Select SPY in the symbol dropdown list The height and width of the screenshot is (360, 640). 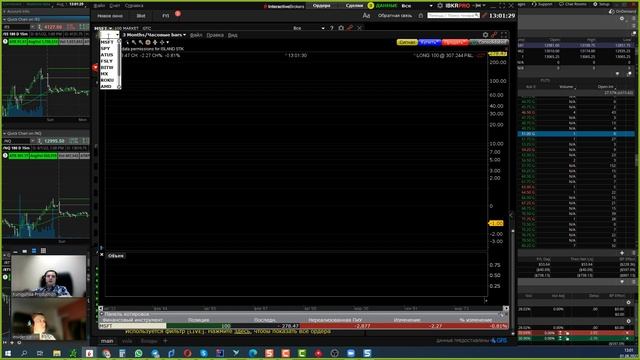[109, 48]
